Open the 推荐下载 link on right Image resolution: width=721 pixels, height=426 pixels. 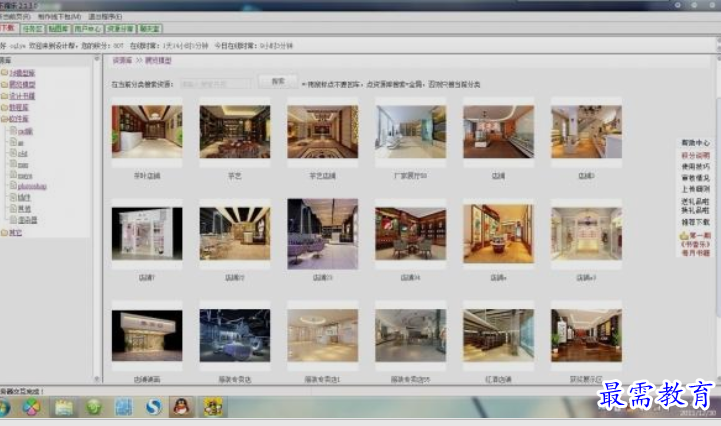point(695,222)
